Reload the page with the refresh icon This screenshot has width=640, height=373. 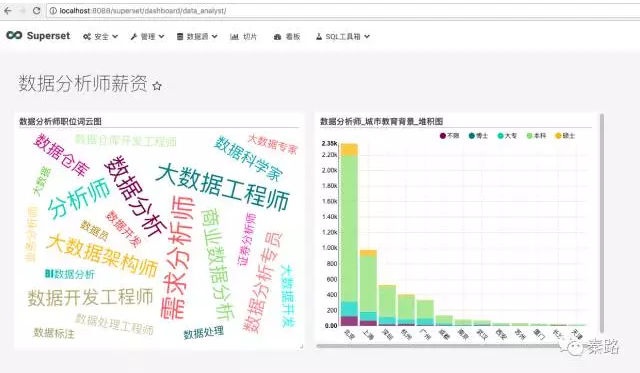[36, 11]
